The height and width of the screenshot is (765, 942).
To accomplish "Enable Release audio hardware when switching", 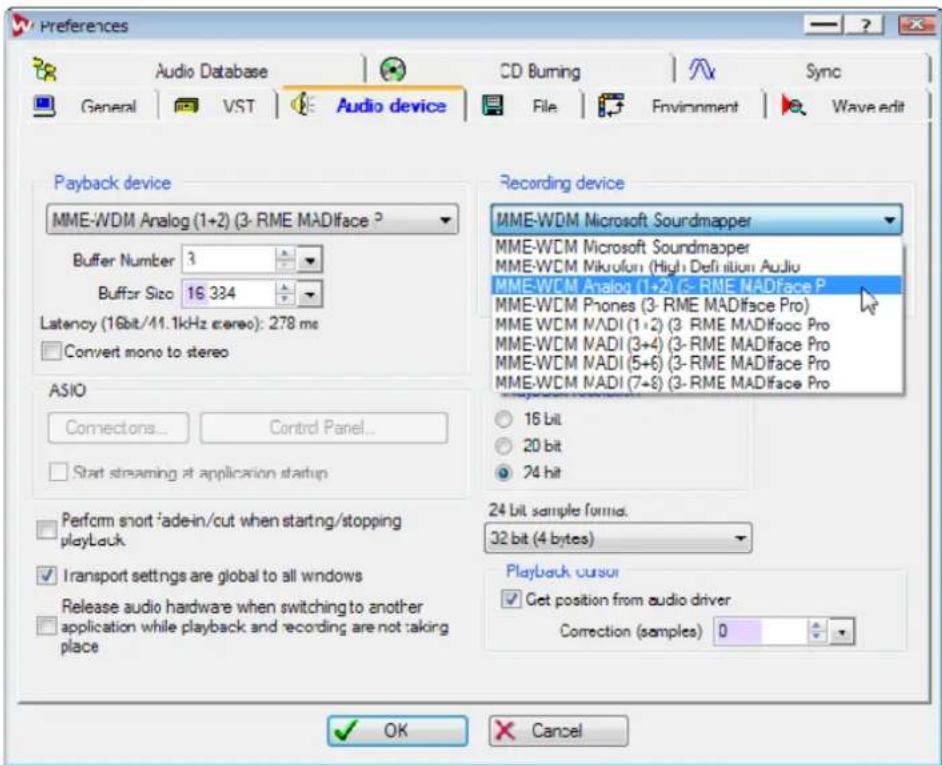I will click(x=46, y=626).
